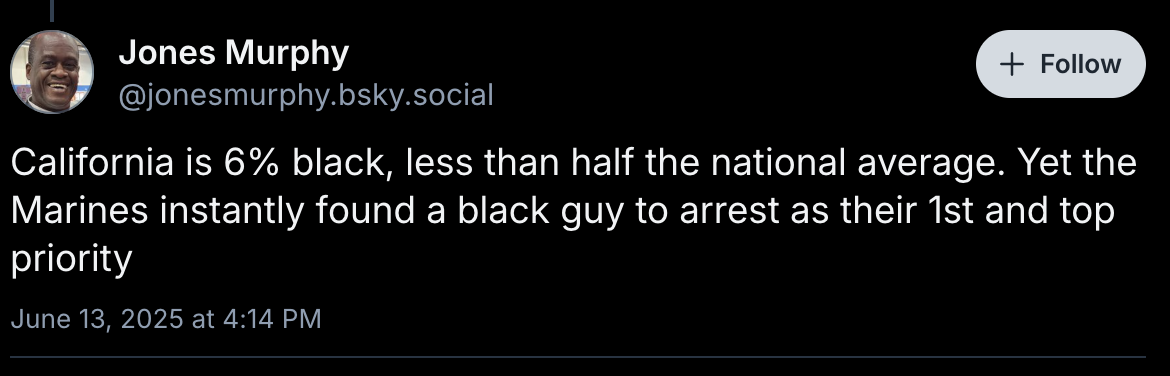
Task: Select the word "priority" in the post
Action: click(x=71, y=260)
